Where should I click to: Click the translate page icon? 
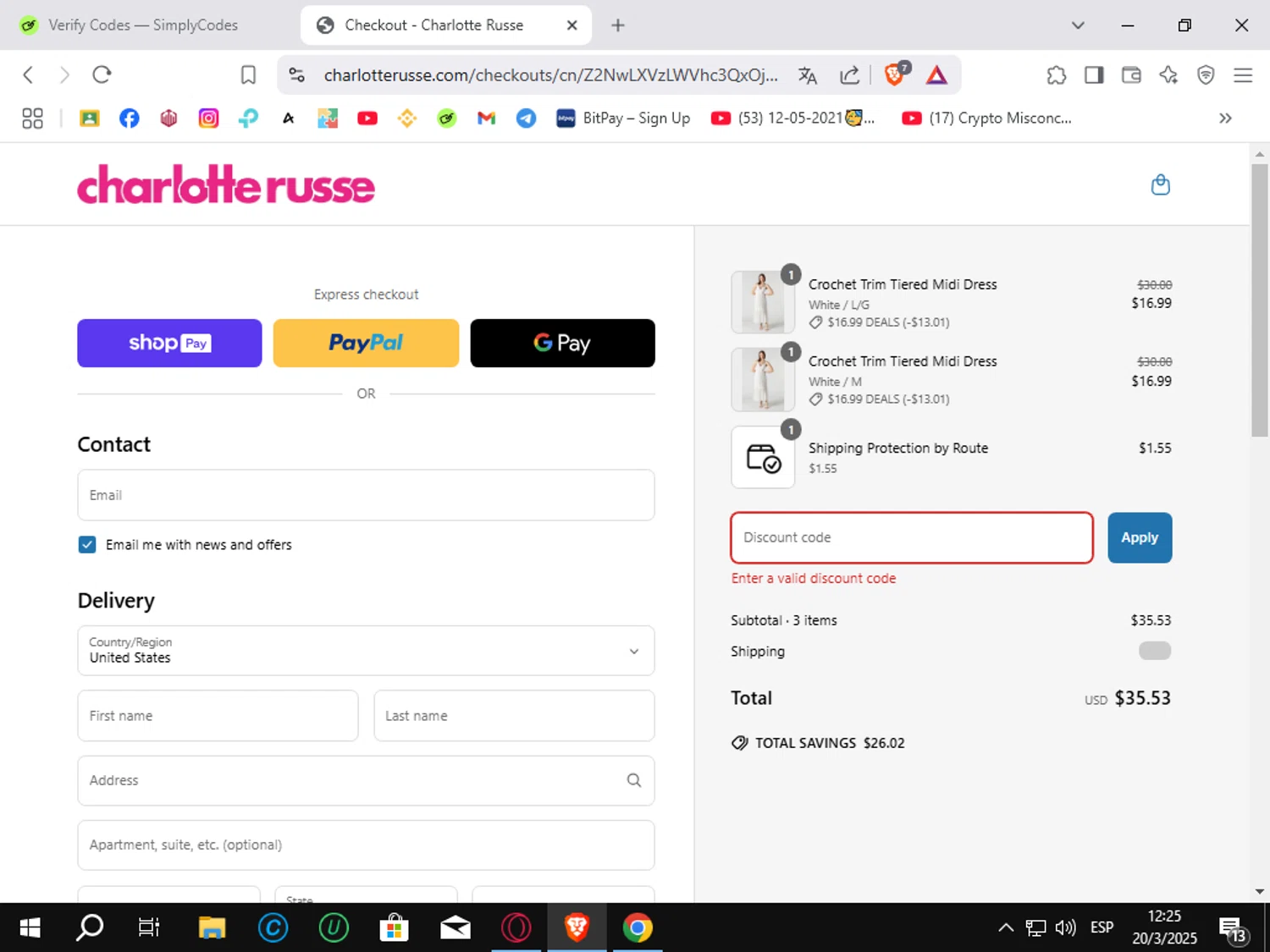[807, 75]
